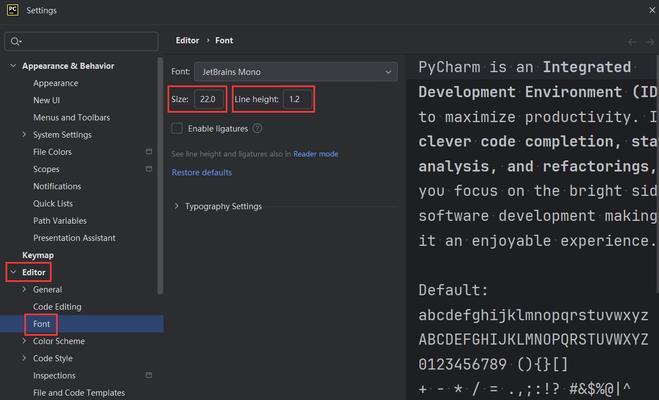Screen dimensions: 659x400
Task: Click the Restore defaults link
Action: coord(202,173)
